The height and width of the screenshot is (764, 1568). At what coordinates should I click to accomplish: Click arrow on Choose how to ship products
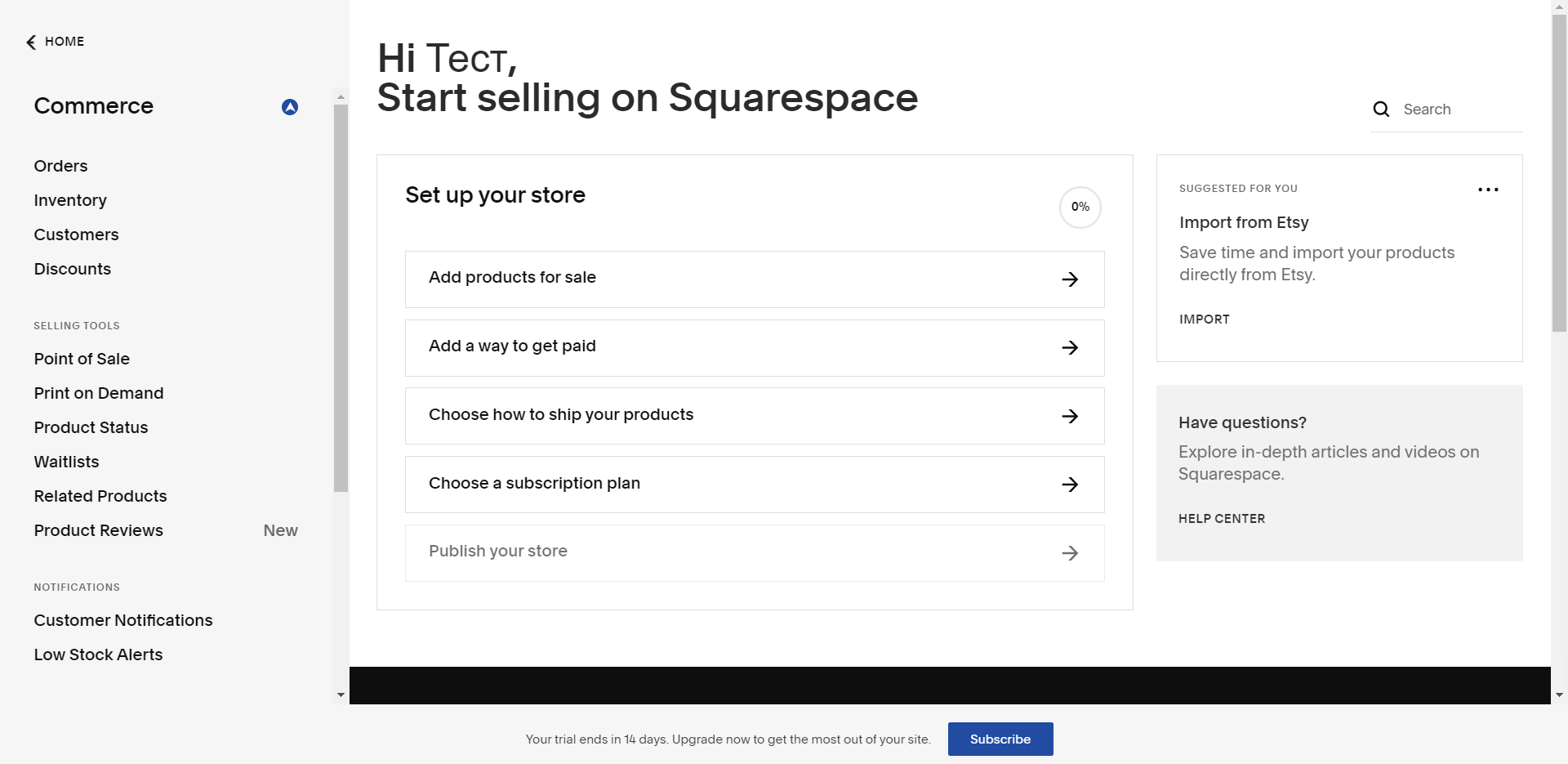(x=1070, y=417)
